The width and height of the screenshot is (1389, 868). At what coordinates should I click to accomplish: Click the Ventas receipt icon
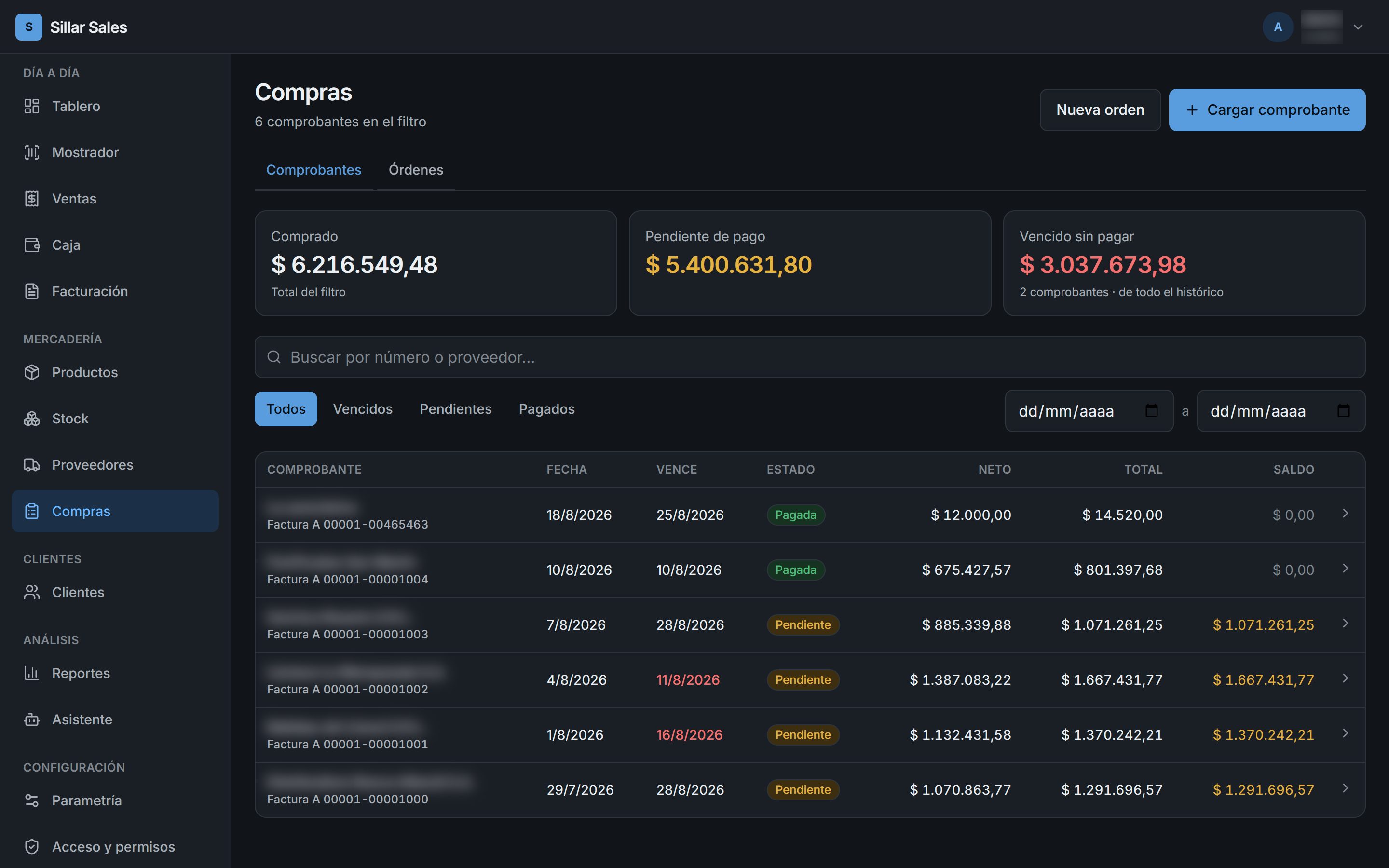tap(31, 199)
